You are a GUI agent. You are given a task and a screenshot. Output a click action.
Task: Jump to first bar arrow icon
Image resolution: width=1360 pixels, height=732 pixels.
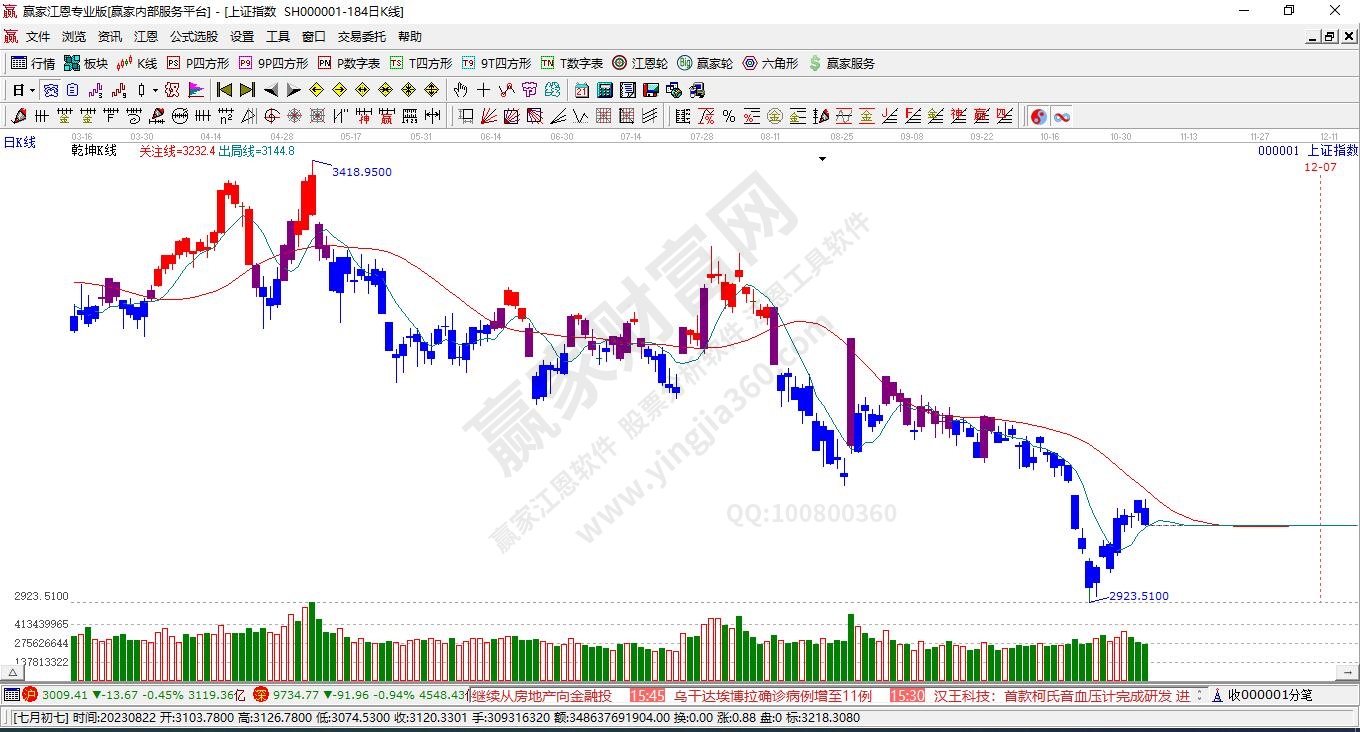[225, 90]
